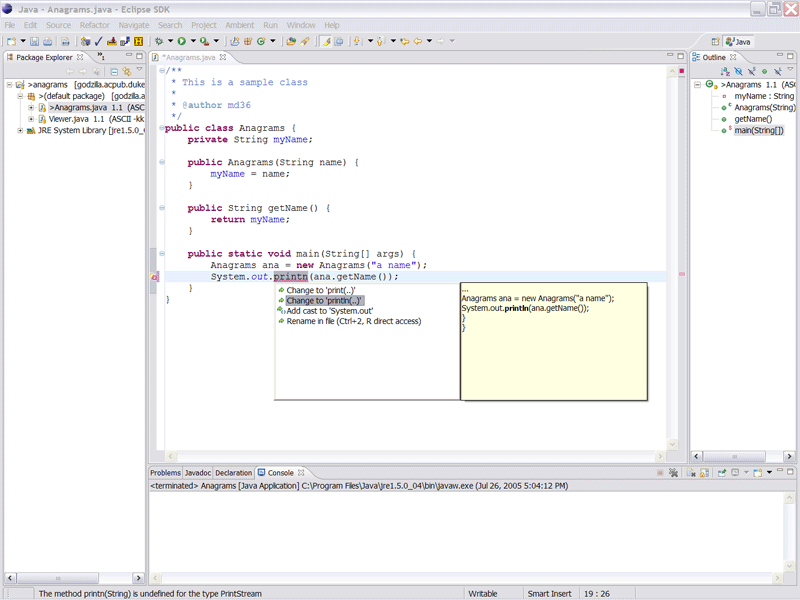Image resolution: width=800 pixels, height=600 pixels.
Task: Toggle Hide Fields in Outline view
Action: click(739, 72)
